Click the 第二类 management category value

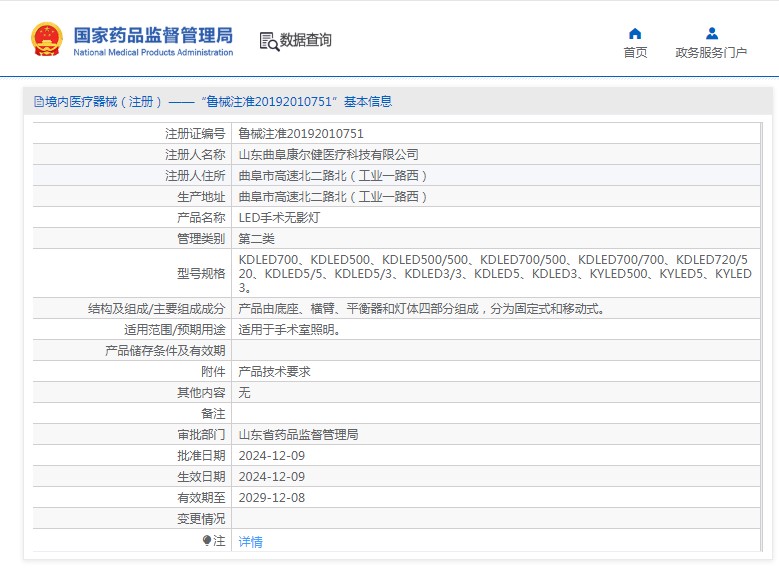256,239
